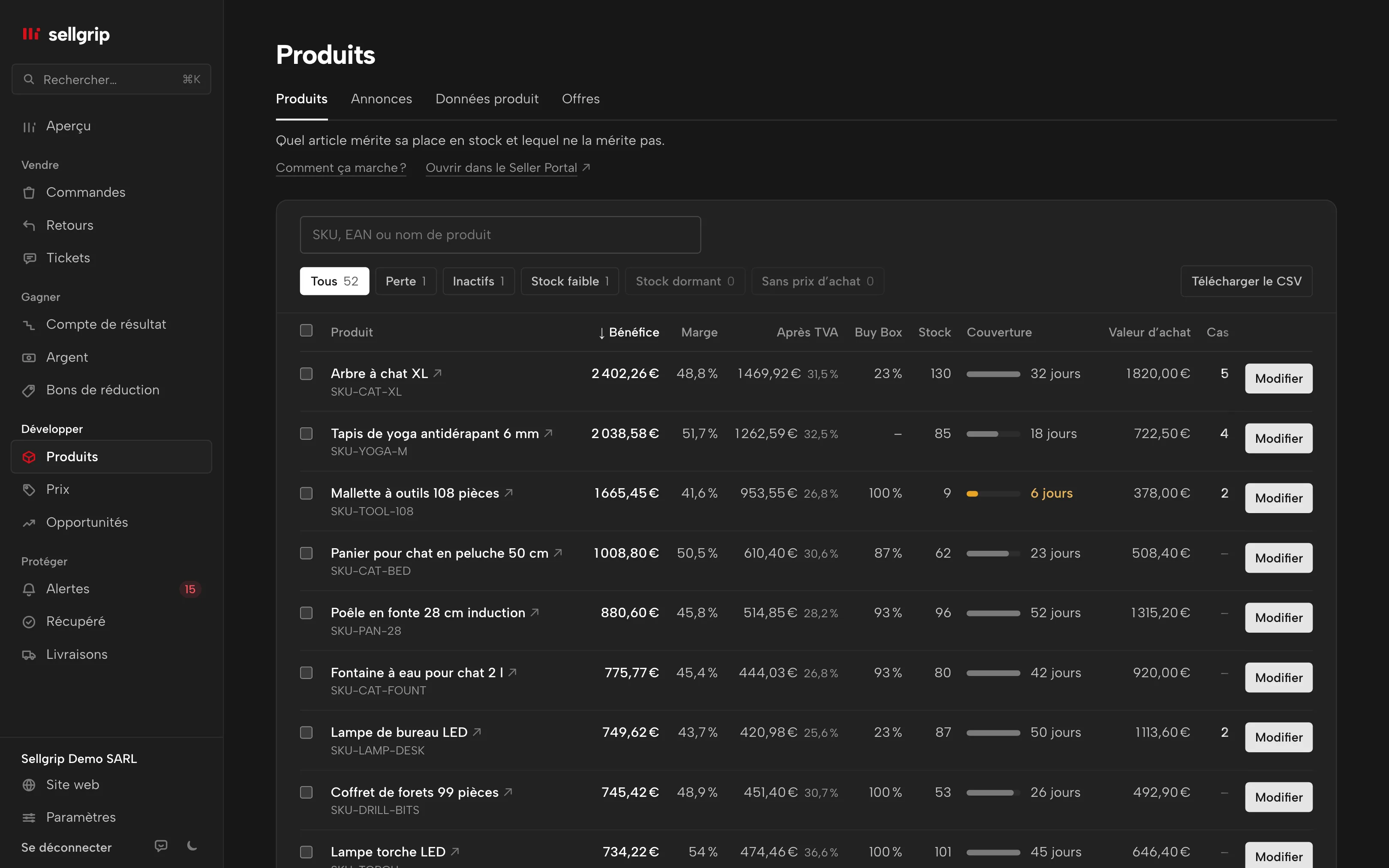
Task: Click the Retours return arrow icon
Action: (29, 225)
